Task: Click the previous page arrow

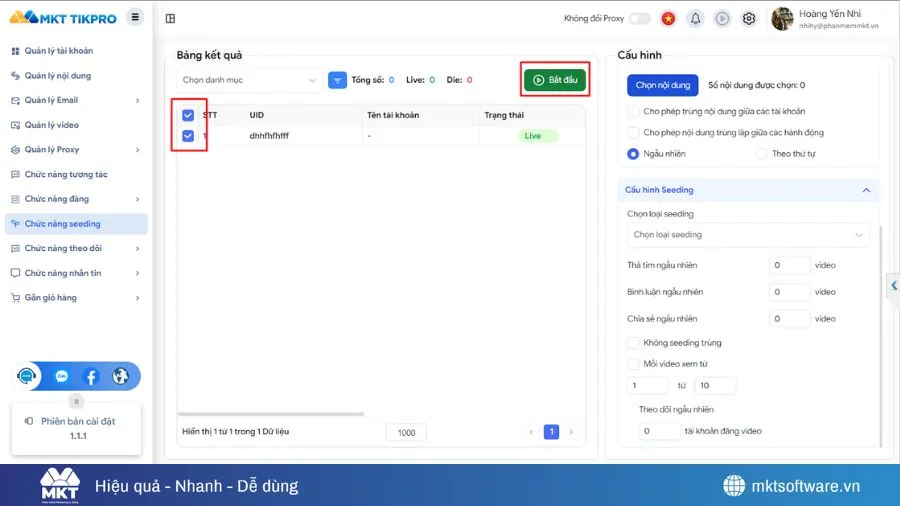Action: [x=532, y=431]
